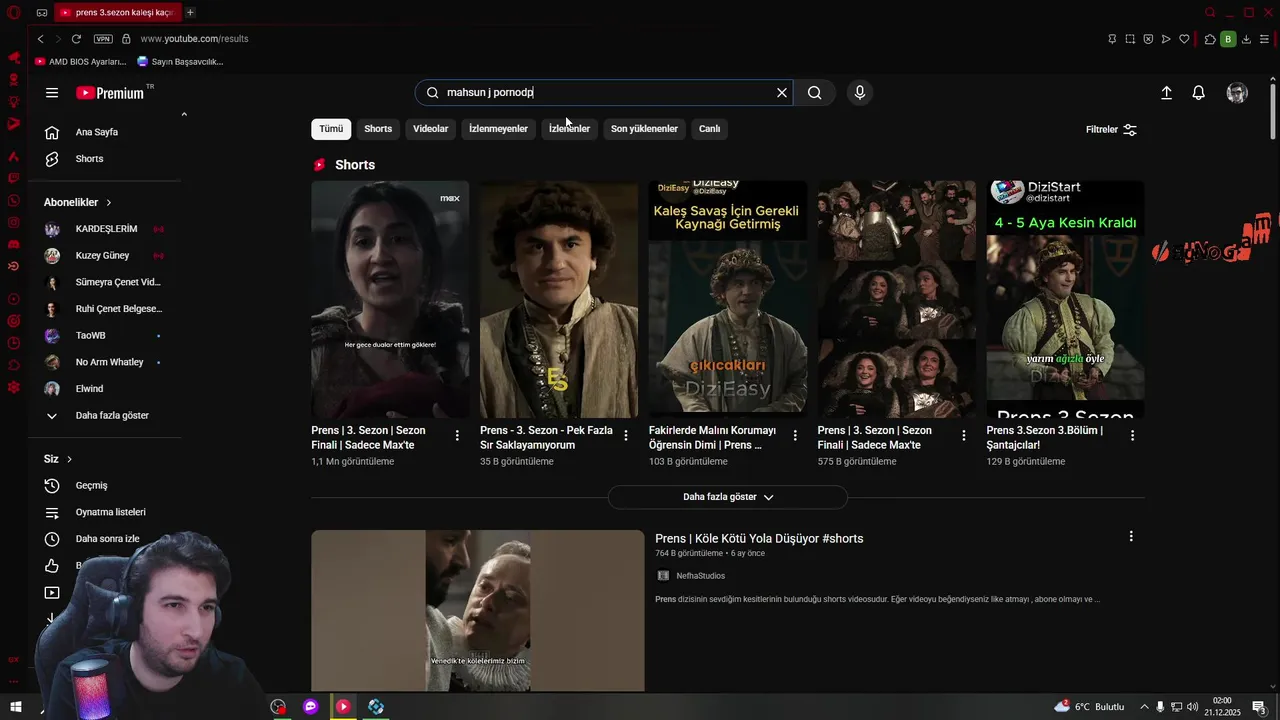Open options menu for the 129 B görüntüleme short
The width and height of the screenshot is (1280, 720).
[1132, 435]
